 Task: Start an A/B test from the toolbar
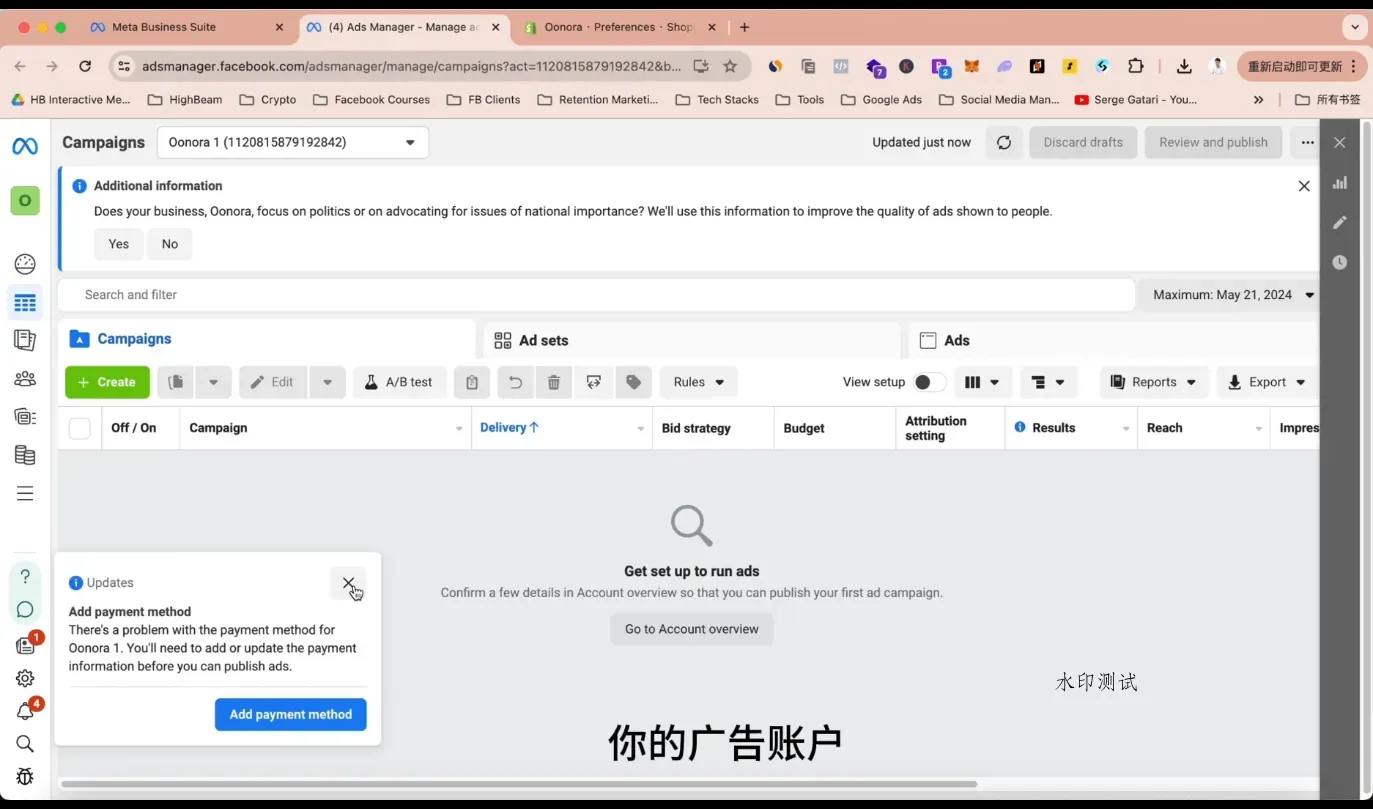pos(399,382)
